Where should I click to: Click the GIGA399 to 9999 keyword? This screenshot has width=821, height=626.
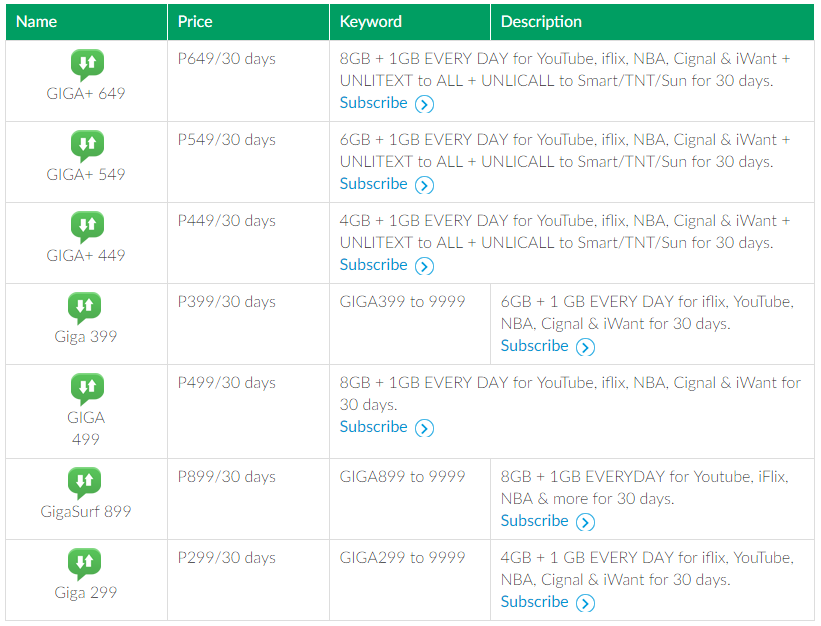pyautogui.click(x=402, y=301)
